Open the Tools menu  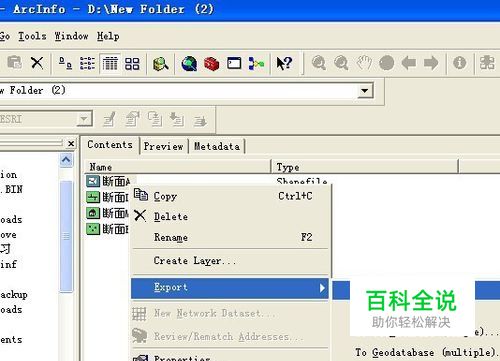(x=32, y=36)
